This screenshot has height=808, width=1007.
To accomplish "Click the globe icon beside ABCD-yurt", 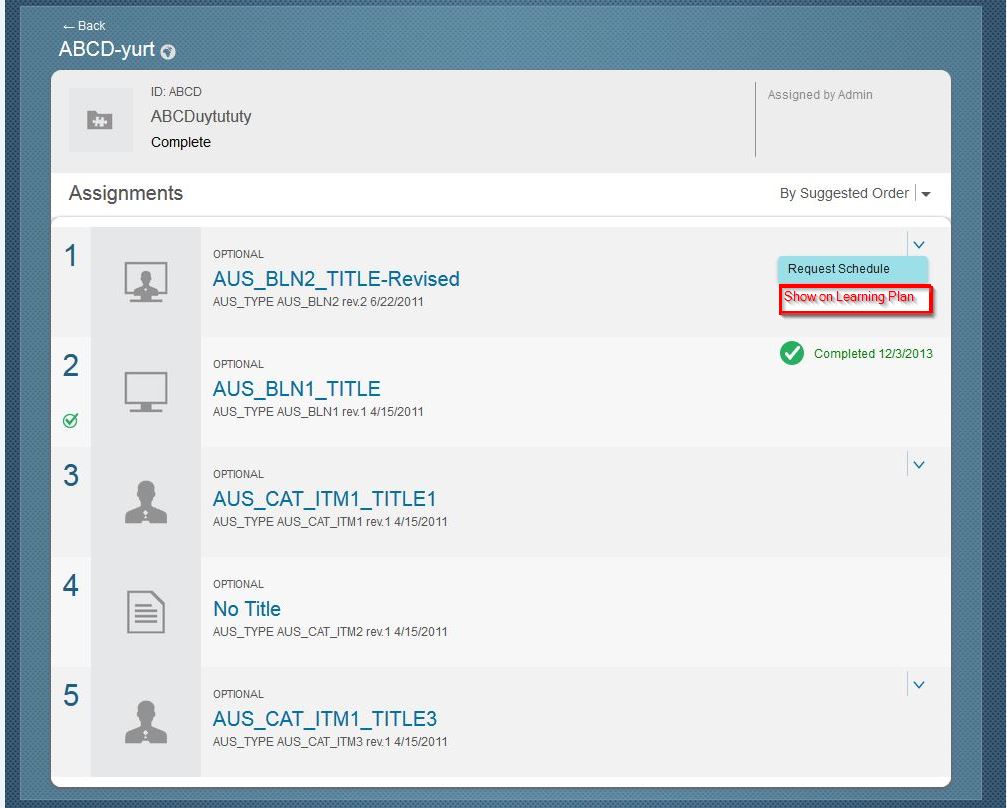I will click(x=168, y=51).
